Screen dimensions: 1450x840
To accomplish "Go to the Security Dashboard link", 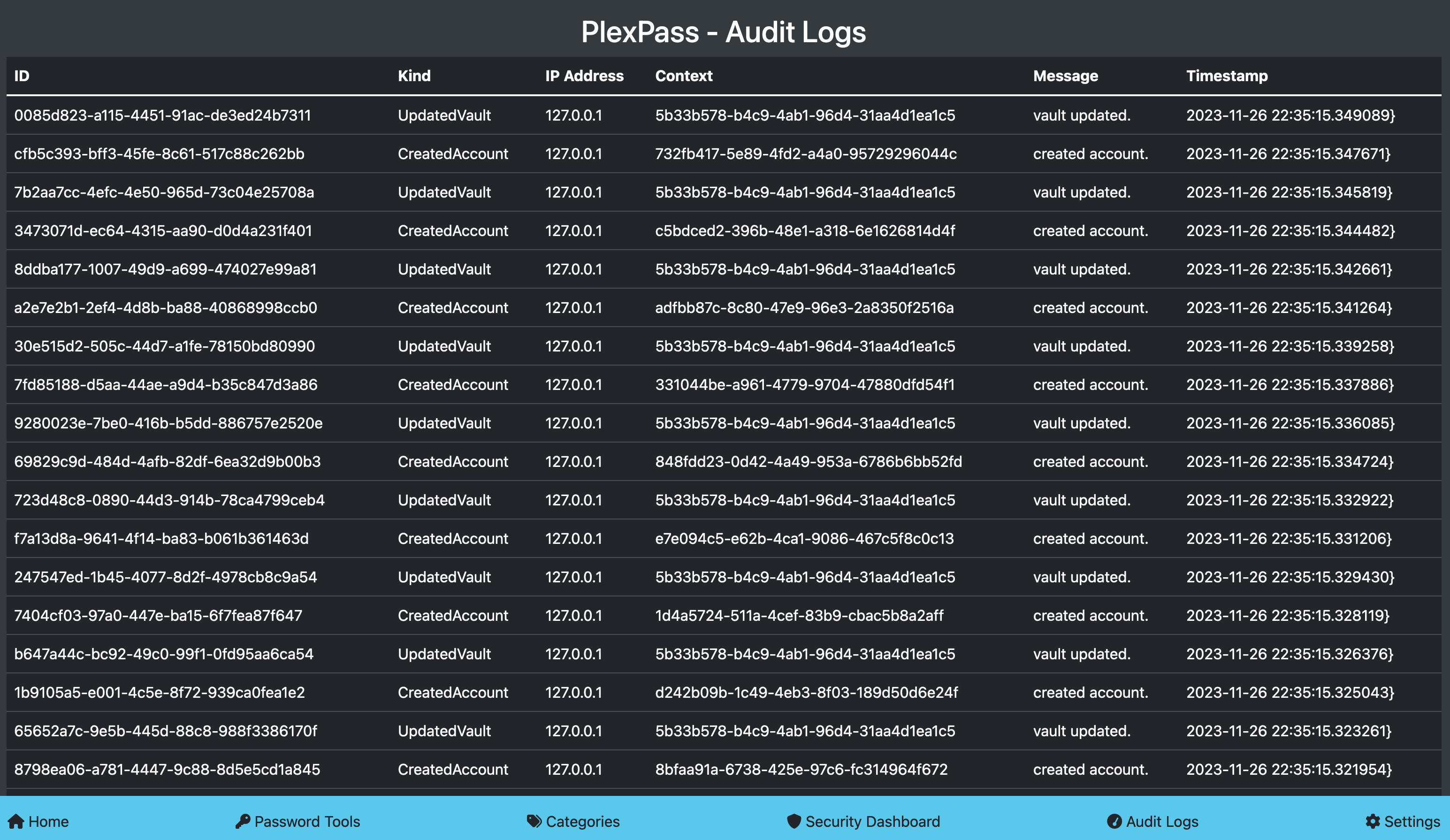I will pyautogui.click(x=872, y=822).
